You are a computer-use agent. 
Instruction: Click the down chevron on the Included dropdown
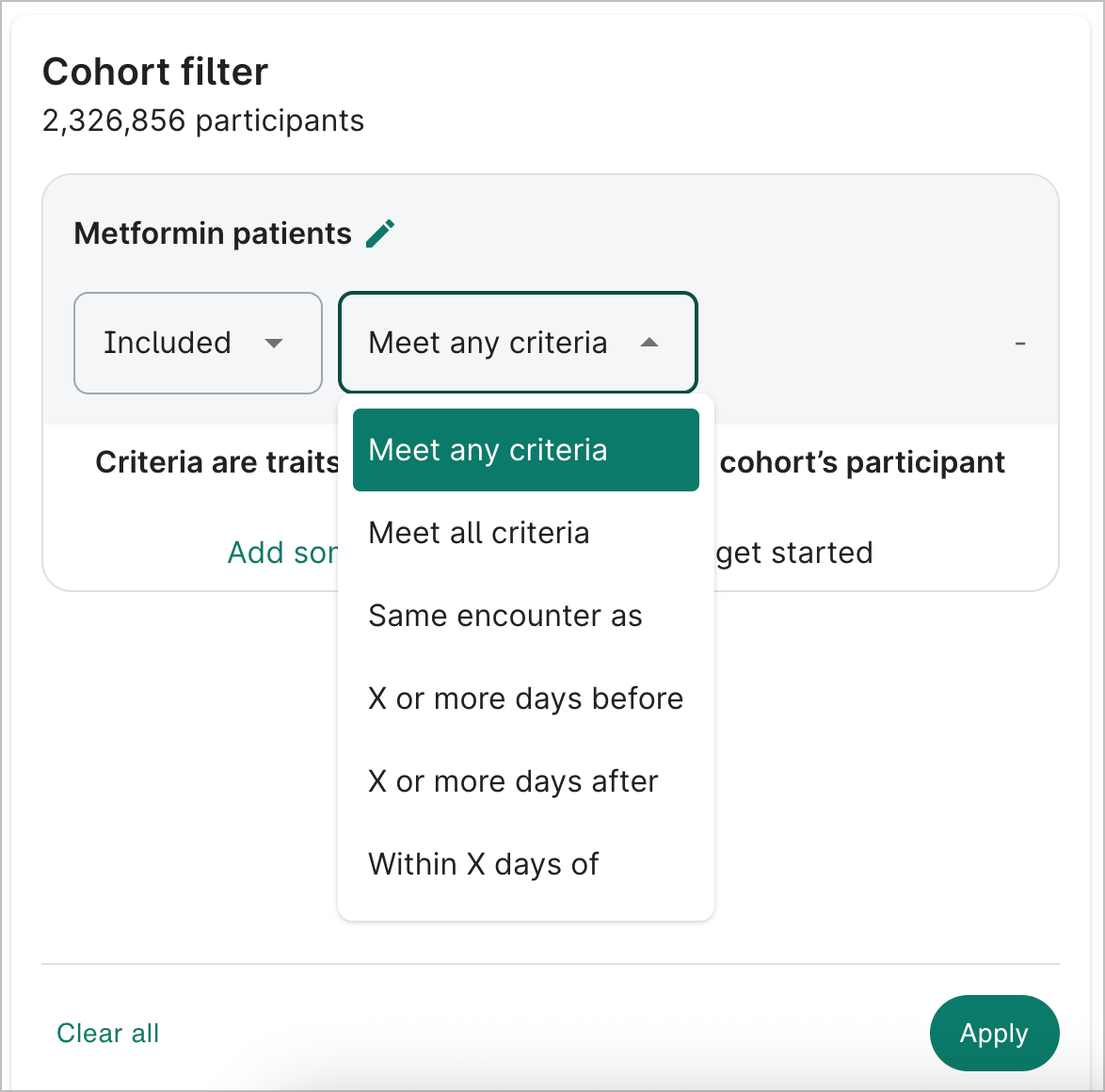coord(275,344)
